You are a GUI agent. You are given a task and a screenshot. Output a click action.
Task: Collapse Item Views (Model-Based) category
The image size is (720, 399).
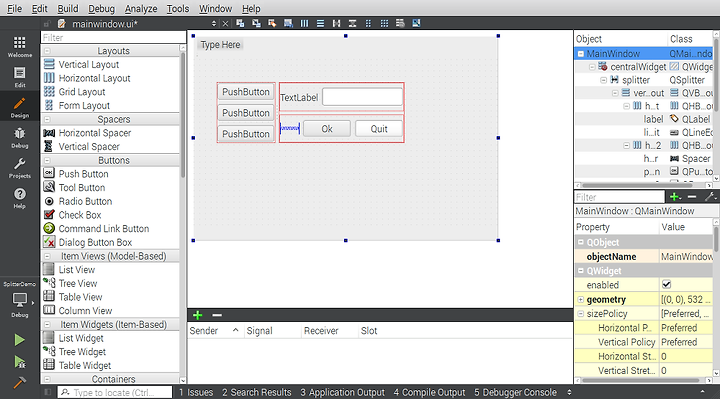47,256
